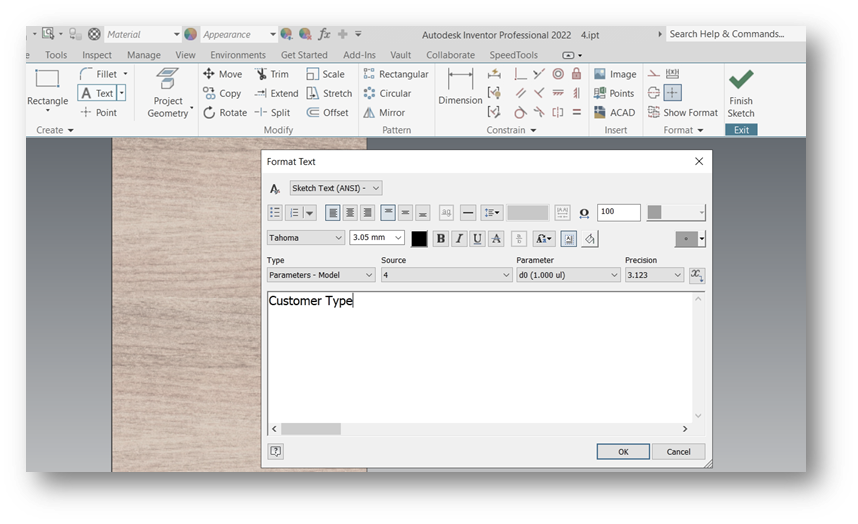The width and height of the screenshot is (858, 524).
Task: Expand the Constrain panel
Action: [511, 130]
